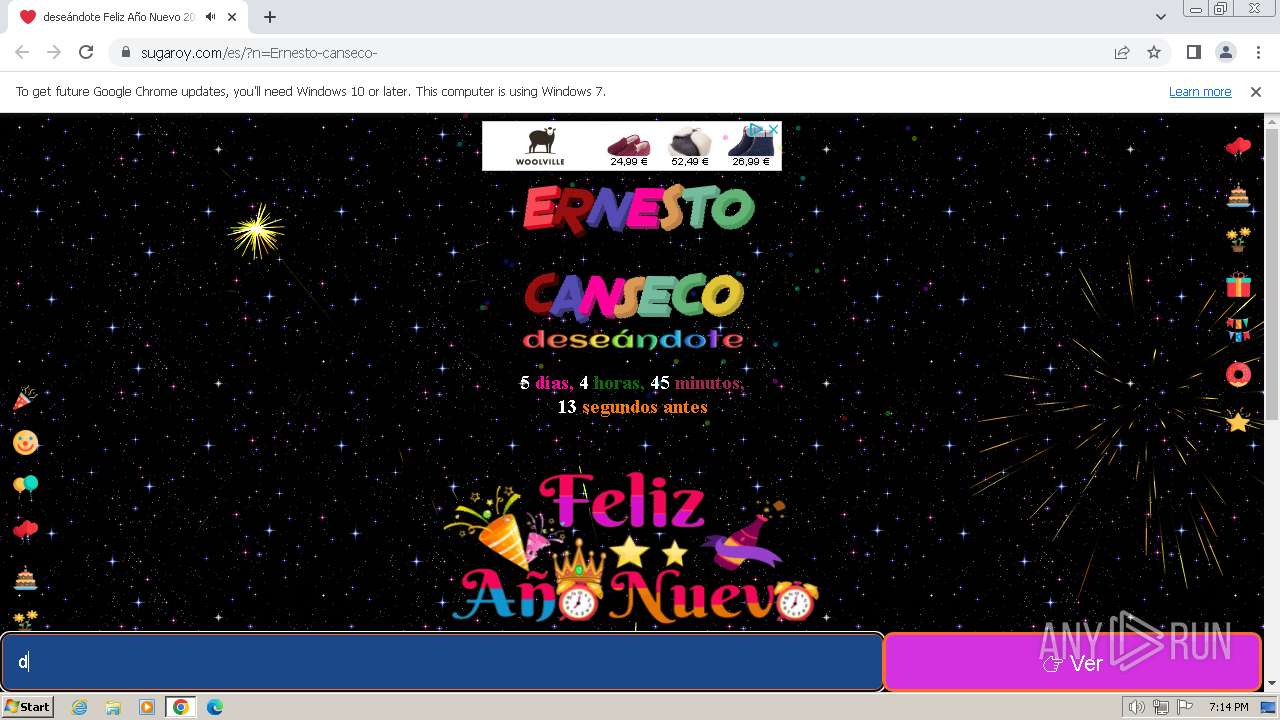Select the party flags icon on right sidebar
Viewport: 1280px width, 720px height.
pos(1238,329)
